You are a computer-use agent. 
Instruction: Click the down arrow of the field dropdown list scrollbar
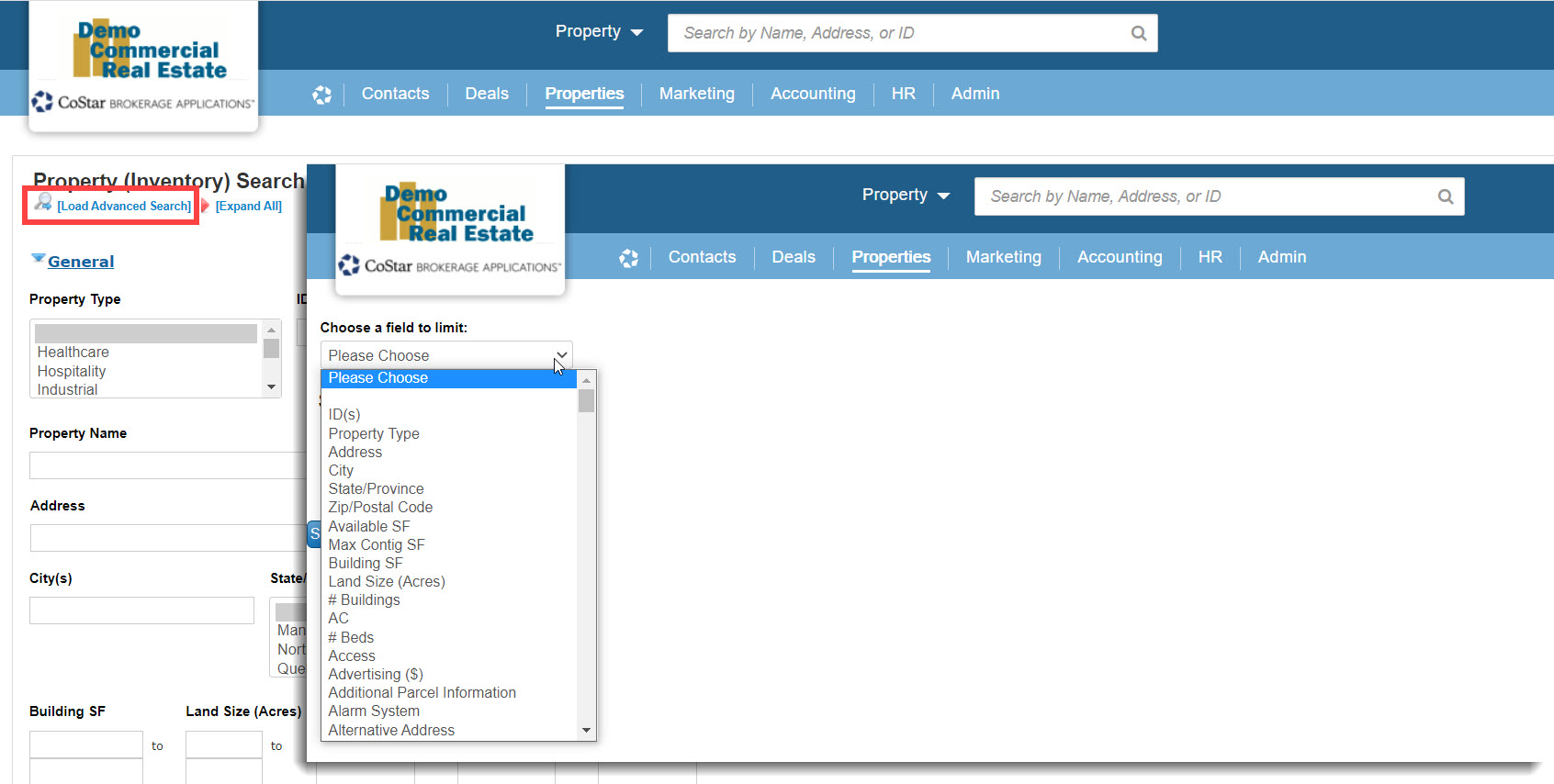point(586,731)
